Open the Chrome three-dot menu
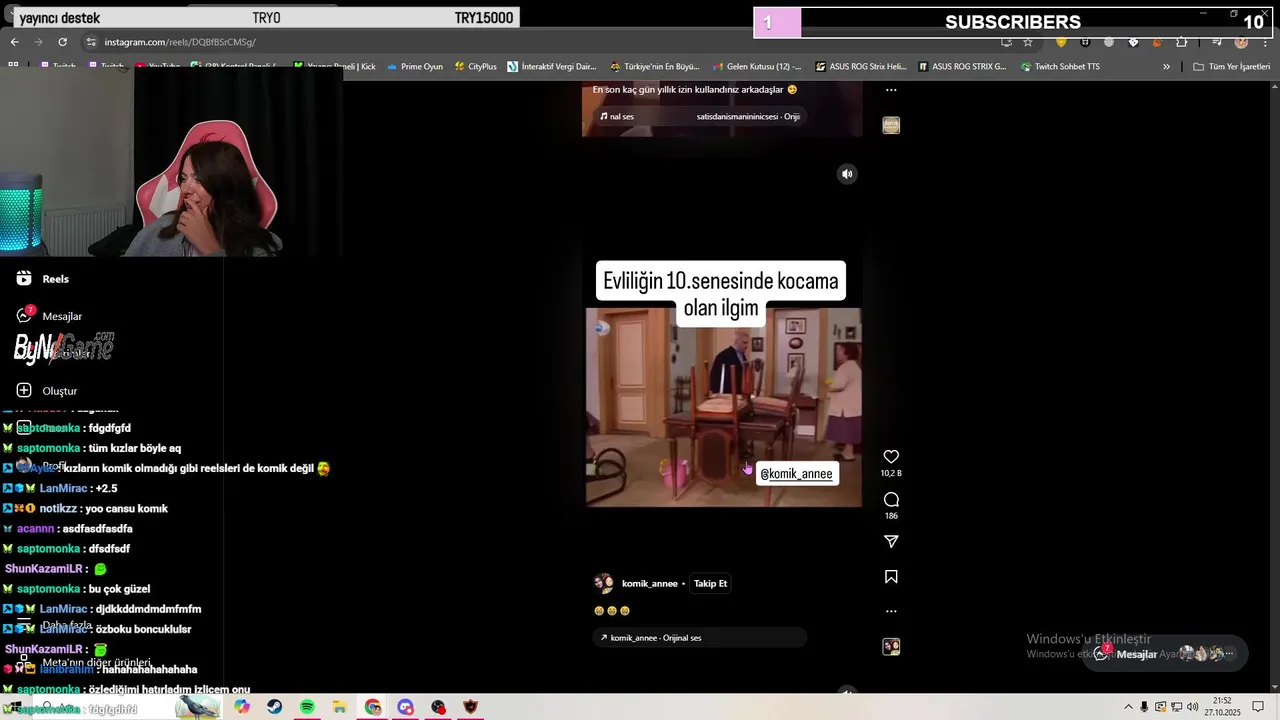Screen dimensions: 1280x720 [1265, 42]
